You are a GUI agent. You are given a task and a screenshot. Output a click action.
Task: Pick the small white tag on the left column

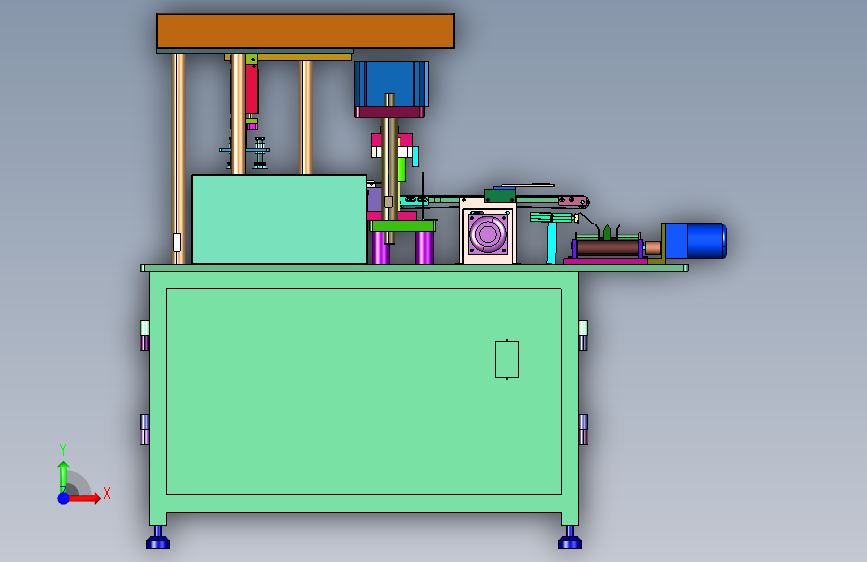[177, 242]
